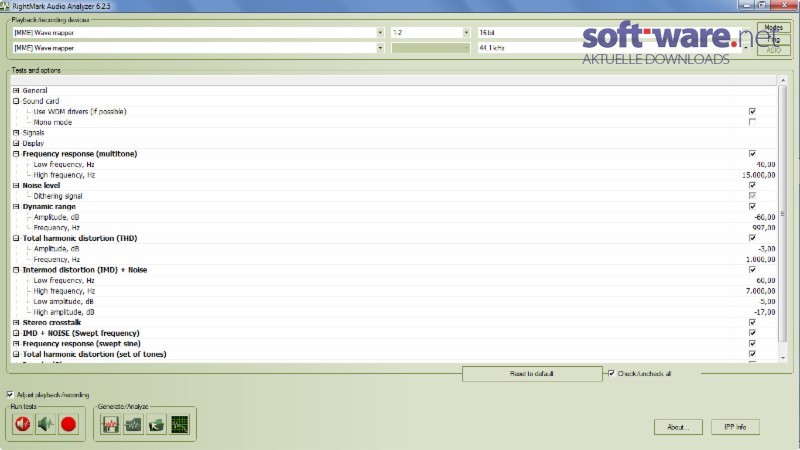The height and width of the screenshot is (450, 800).
Task: Click the -17,00 high amplitude value
Action: [x=765, y=312]
